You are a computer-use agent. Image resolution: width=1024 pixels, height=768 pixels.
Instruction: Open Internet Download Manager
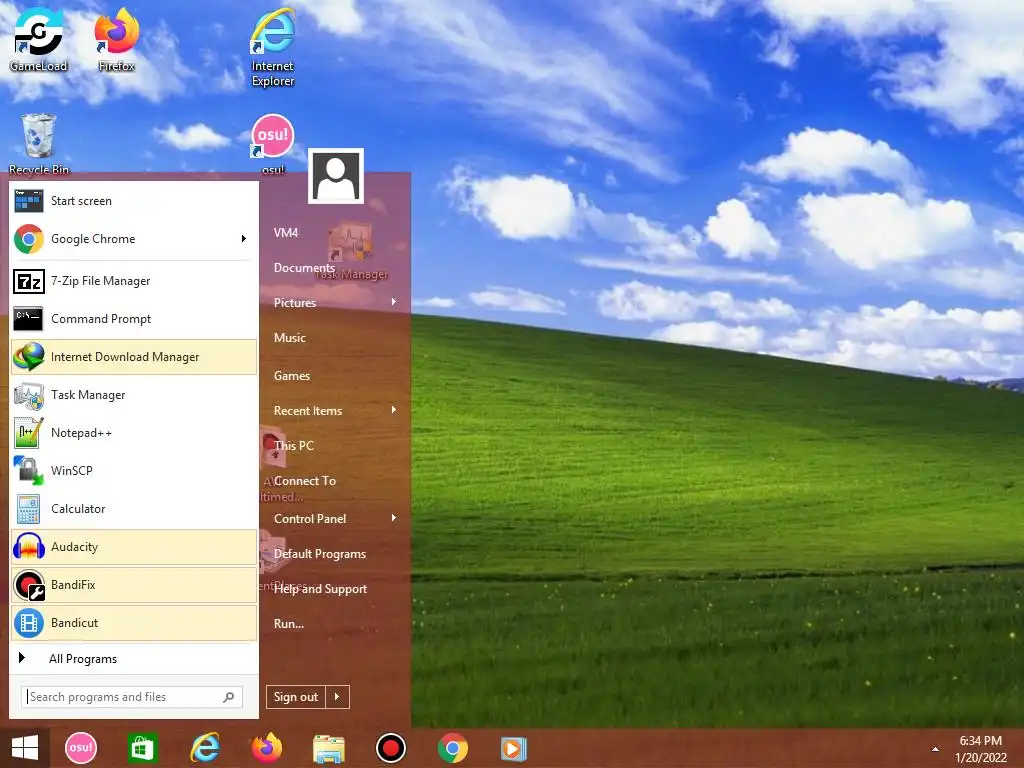134,357
